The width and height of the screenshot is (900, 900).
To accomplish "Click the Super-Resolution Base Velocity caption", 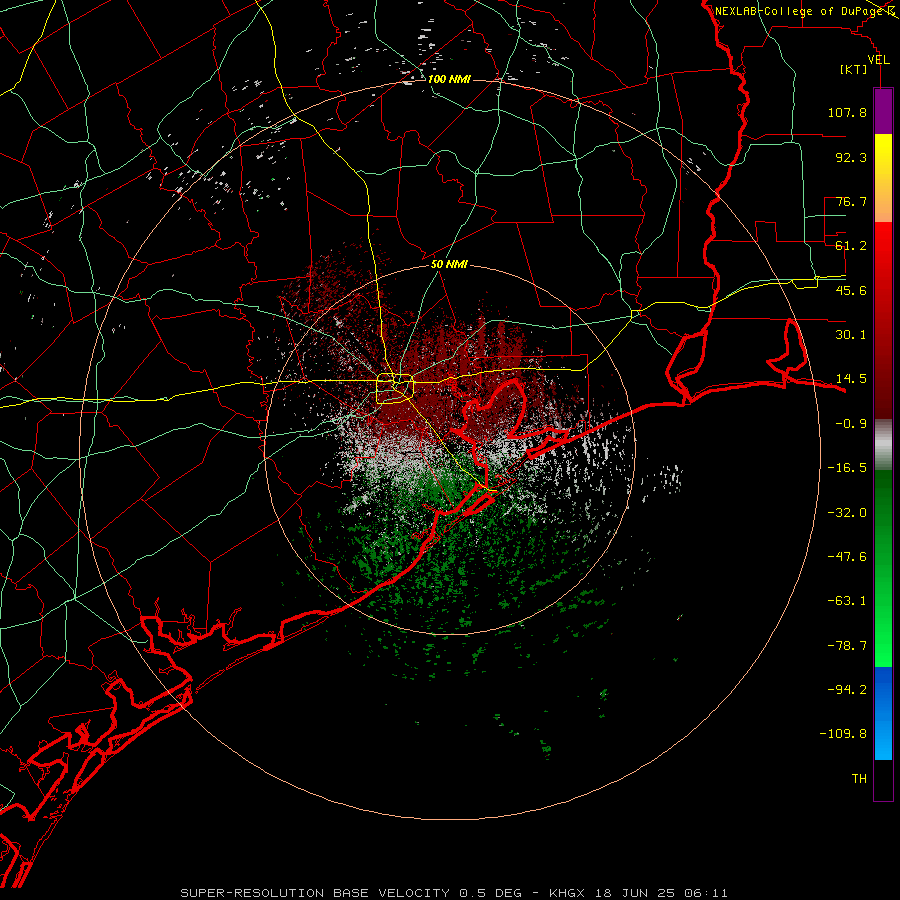I will [454, 893].
